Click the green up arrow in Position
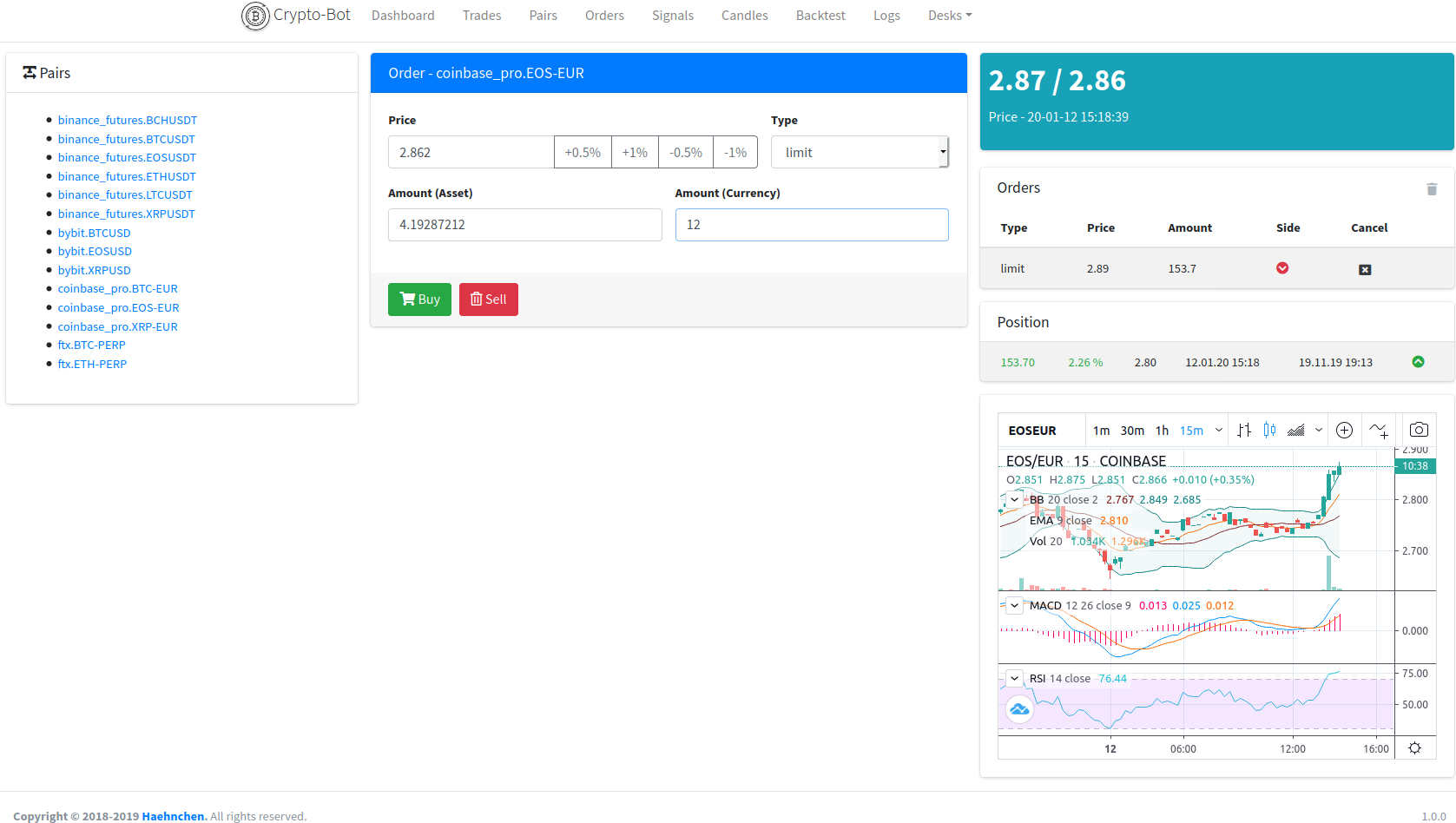This screenshot has height=823, width=1456. tap(1418, 362)
